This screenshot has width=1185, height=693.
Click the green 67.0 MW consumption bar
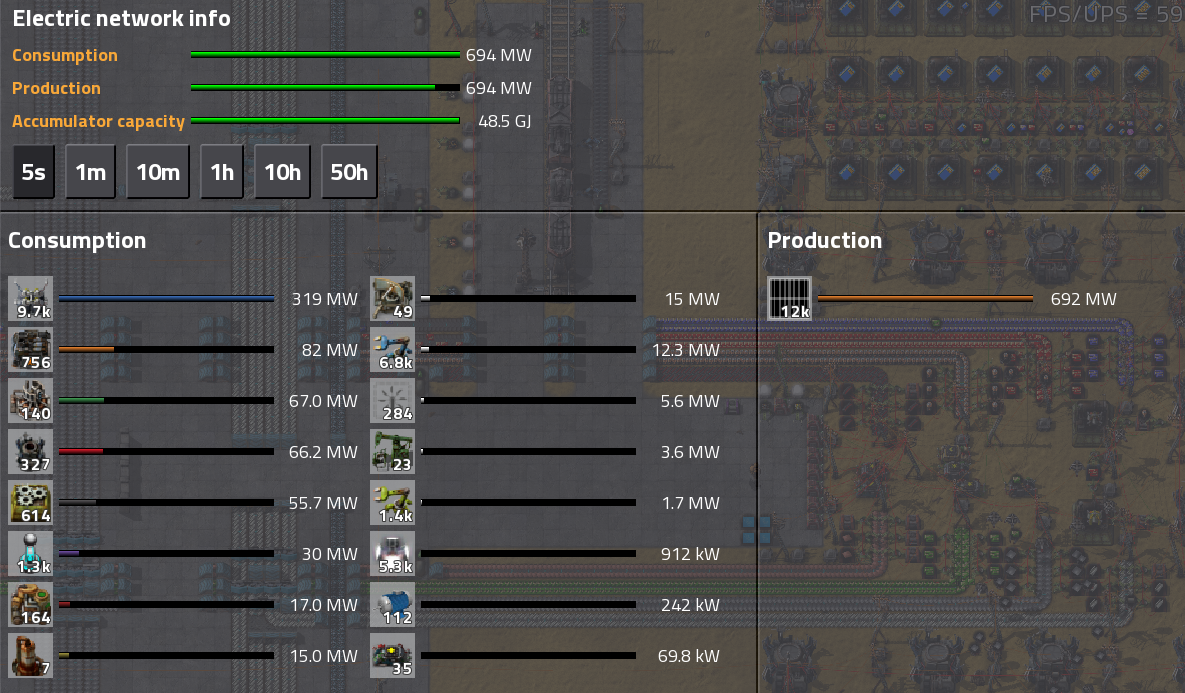coord(166,401)
